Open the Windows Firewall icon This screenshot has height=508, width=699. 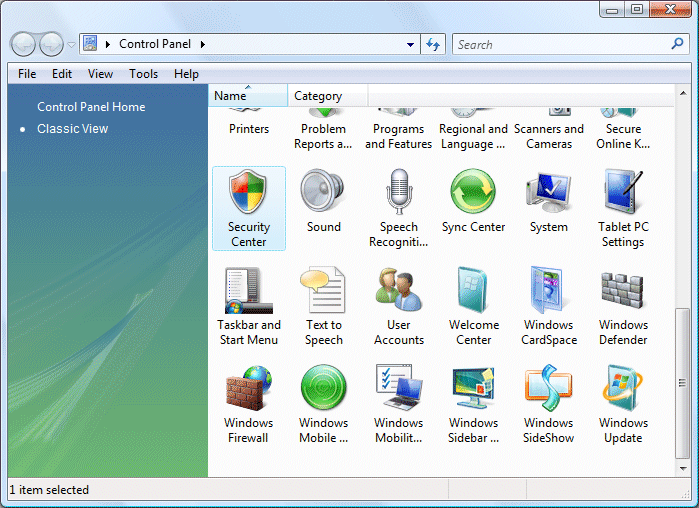(x=249, y=388)
